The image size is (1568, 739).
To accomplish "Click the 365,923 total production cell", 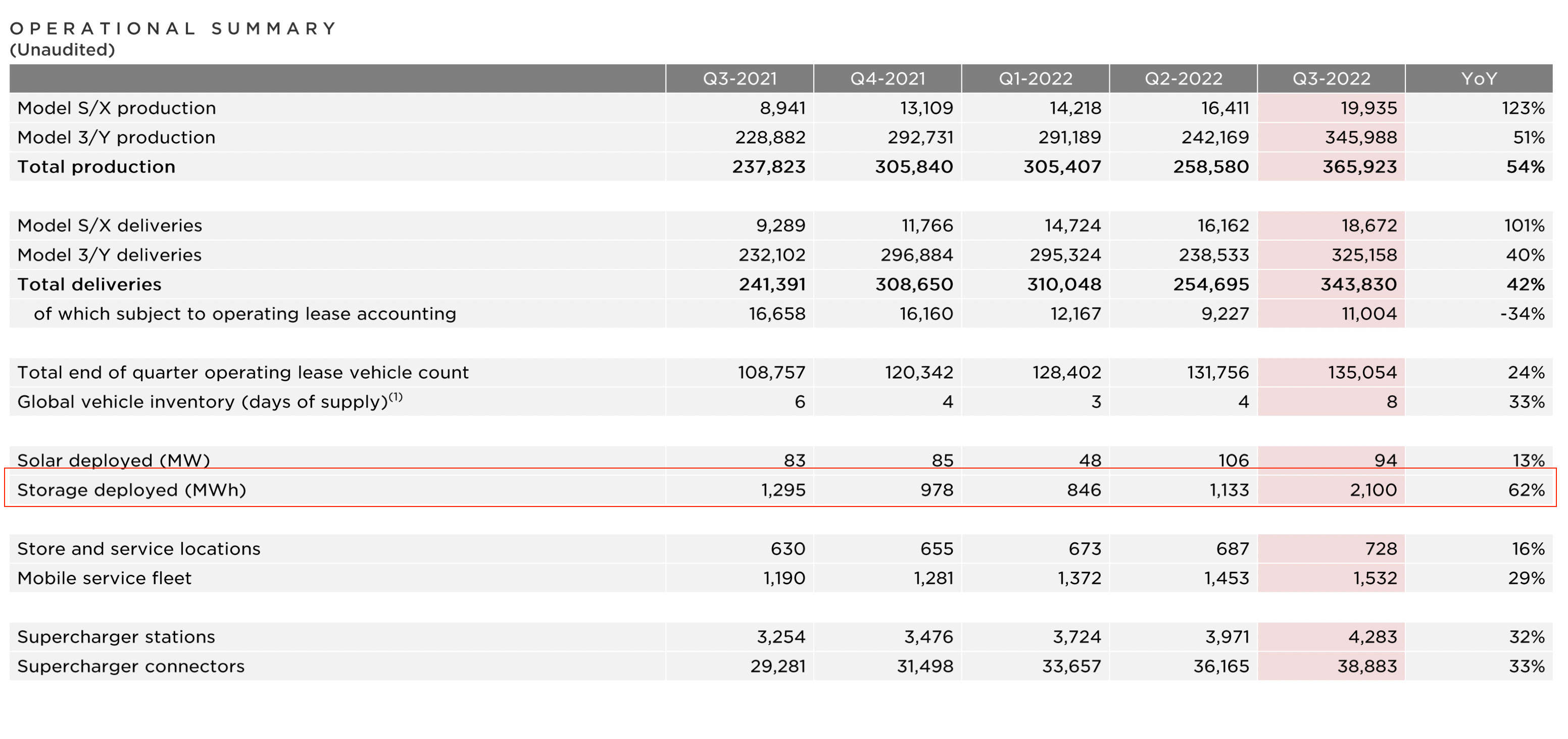I will [x=1359, y=167].
